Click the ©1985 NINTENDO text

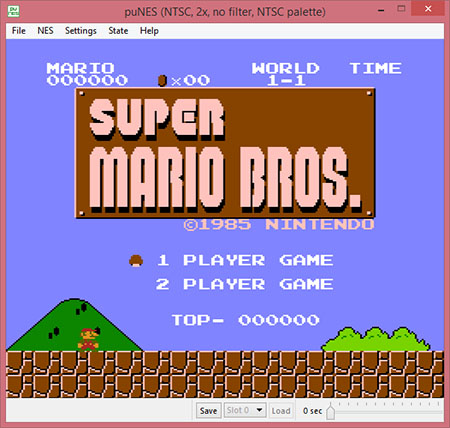point(279,225)
